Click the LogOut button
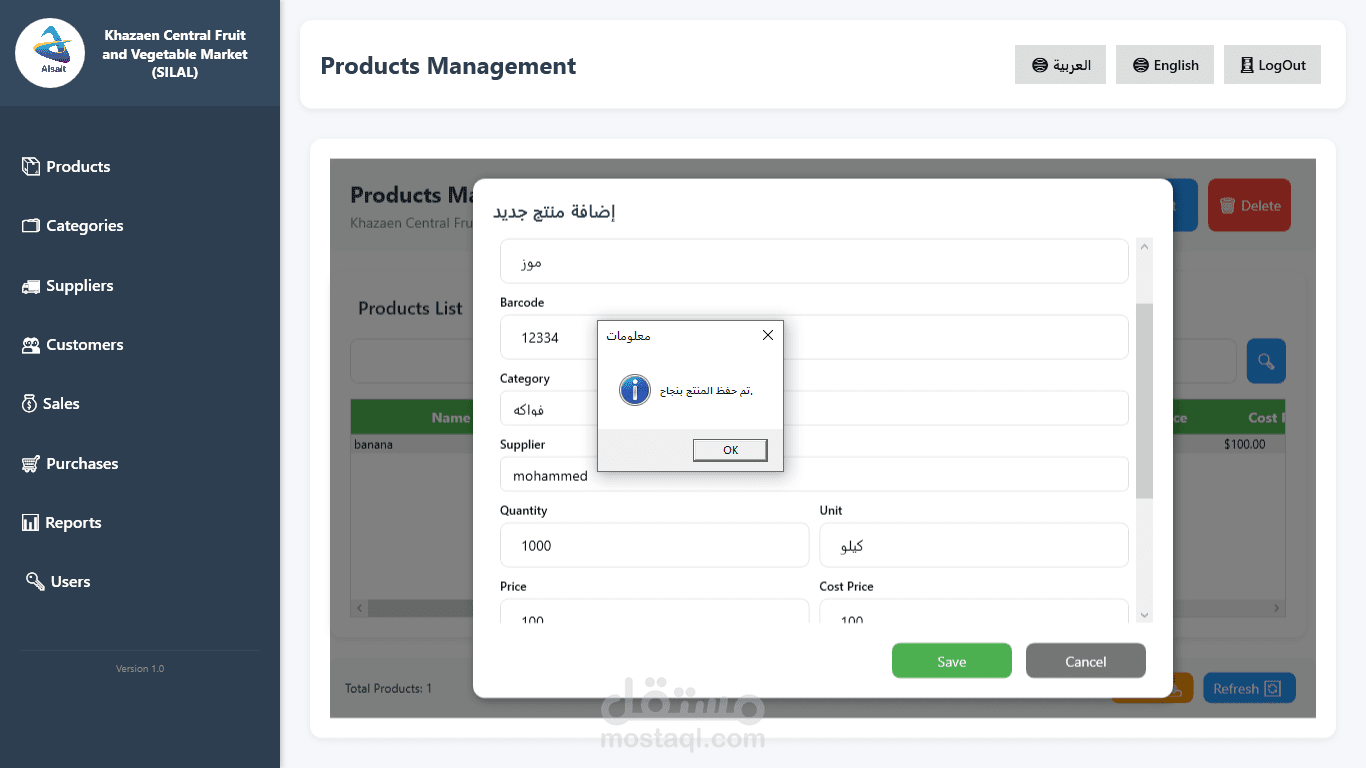 1272,65
